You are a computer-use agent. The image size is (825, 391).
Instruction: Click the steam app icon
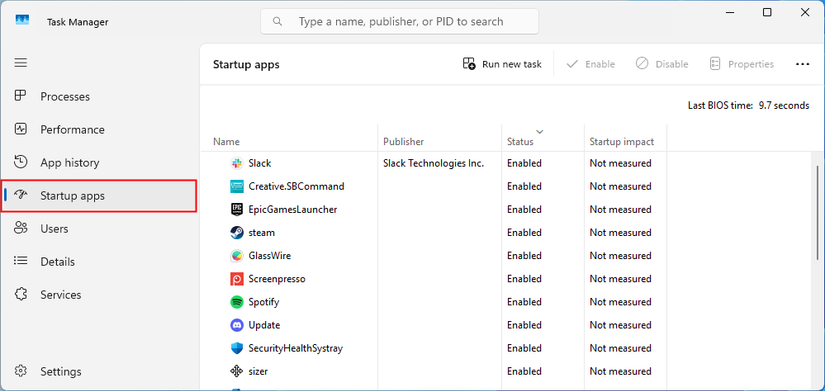(237, 233)
